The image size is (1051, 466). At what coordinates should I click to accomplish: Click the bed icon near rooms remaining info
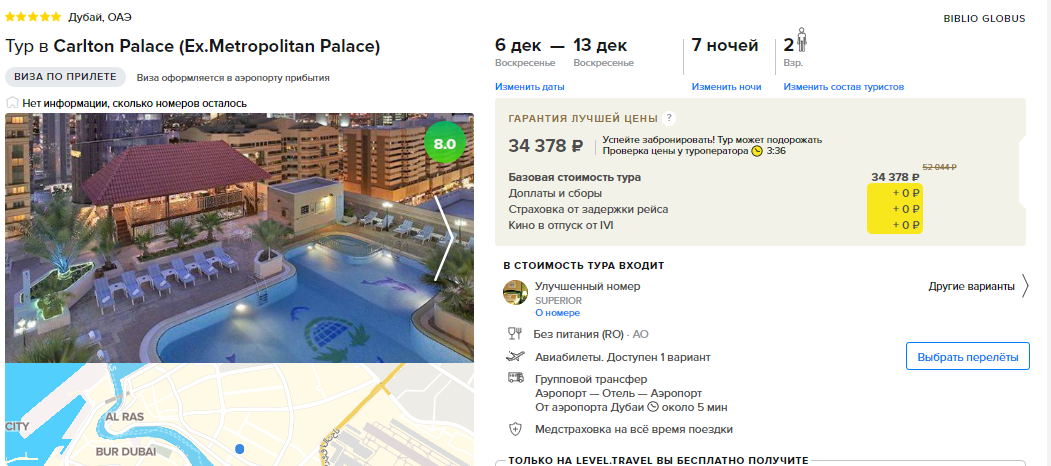[12, 103]
